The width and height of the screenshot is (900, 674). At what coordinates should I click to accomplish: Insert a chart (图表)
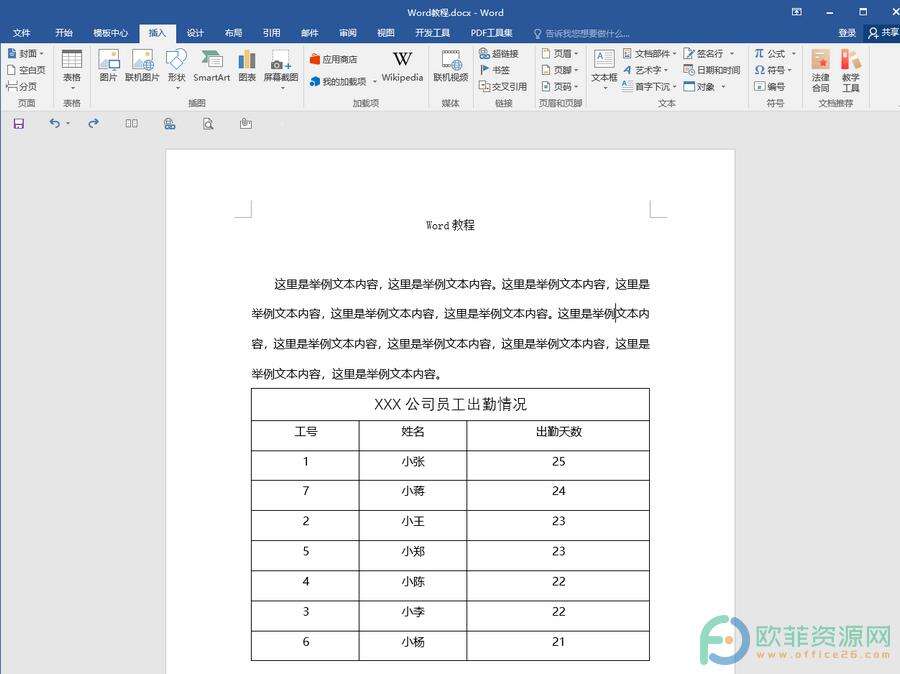247,66
